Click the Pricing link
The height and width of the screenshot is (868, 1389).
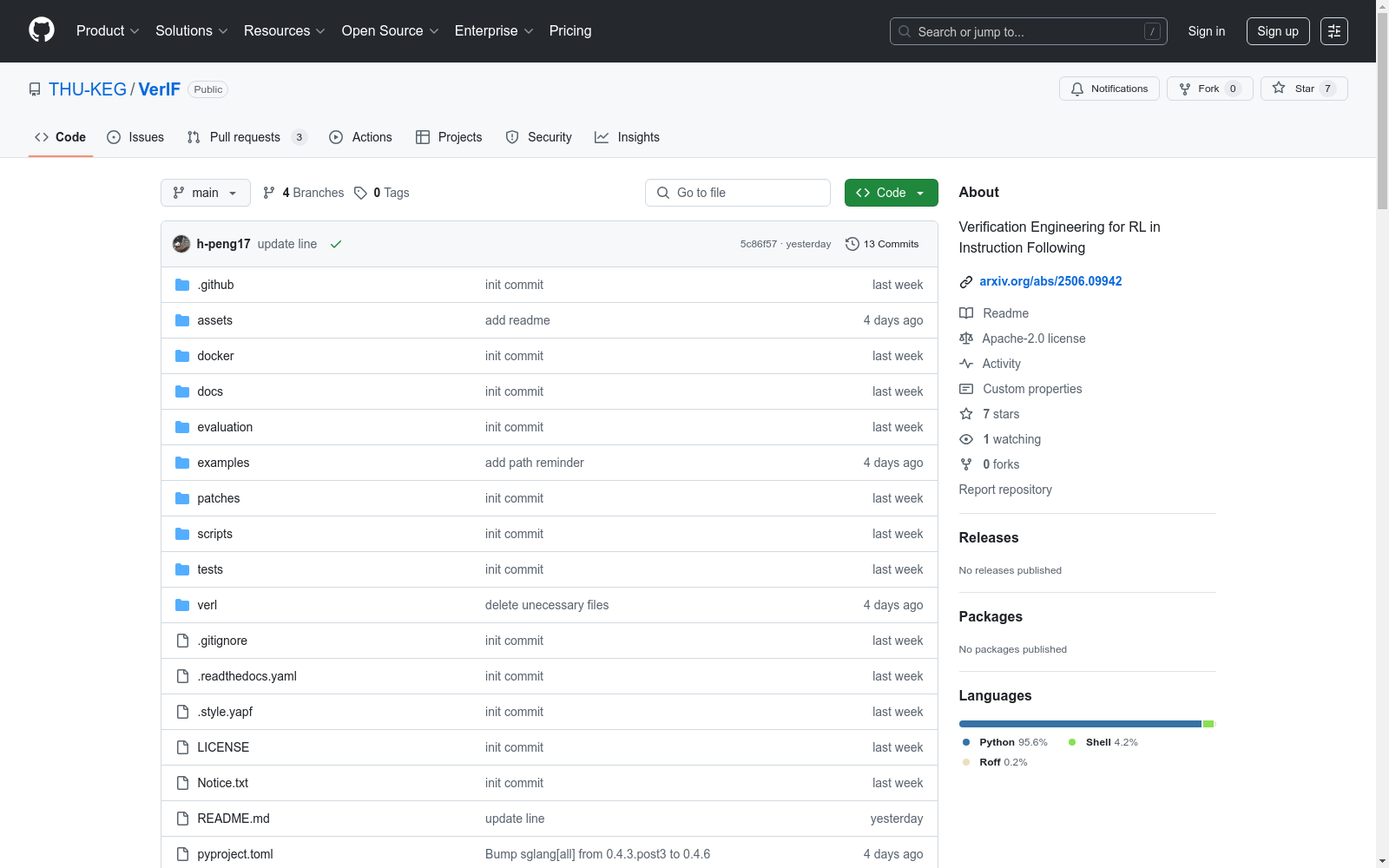[570, 31]
